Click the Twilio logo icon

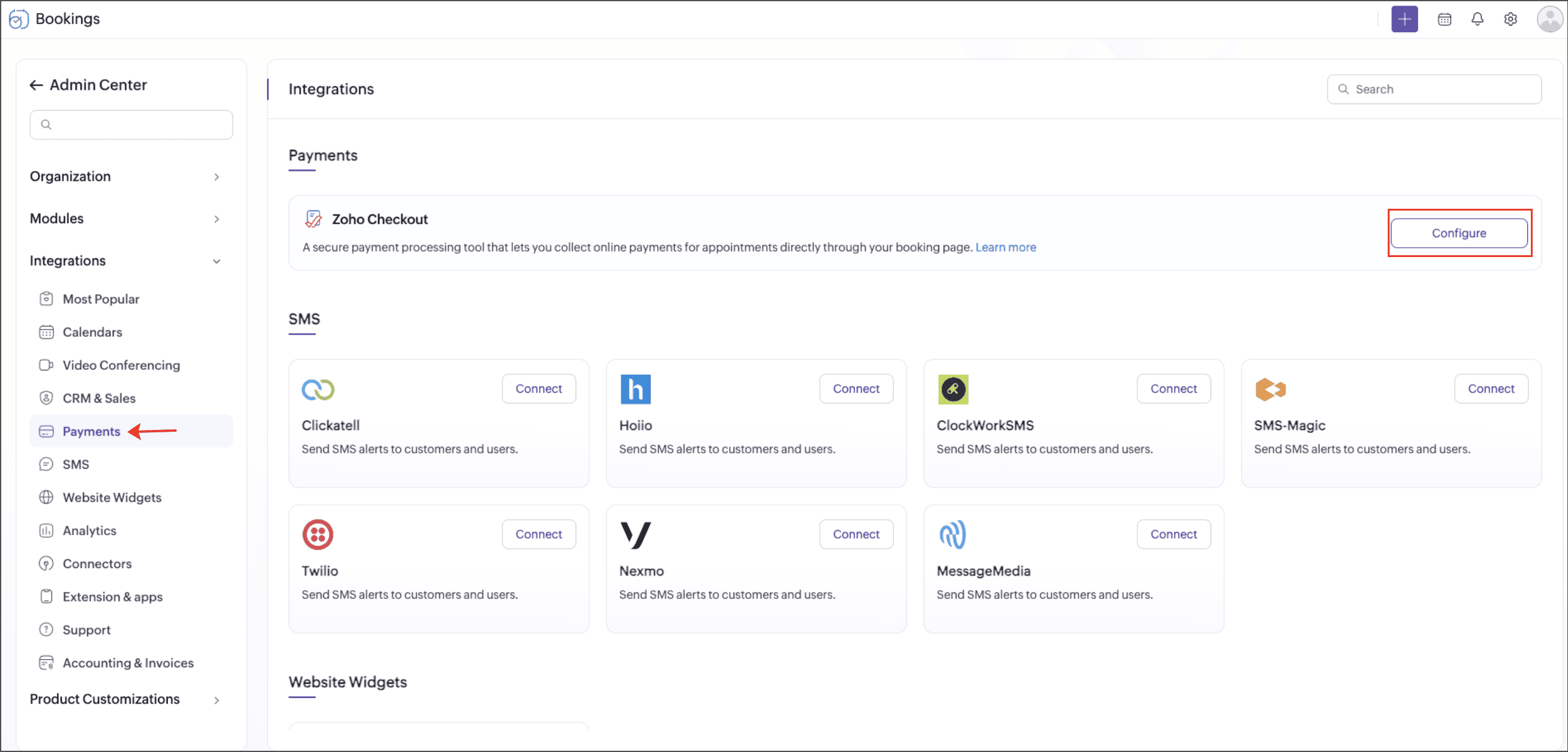[318, 534]
